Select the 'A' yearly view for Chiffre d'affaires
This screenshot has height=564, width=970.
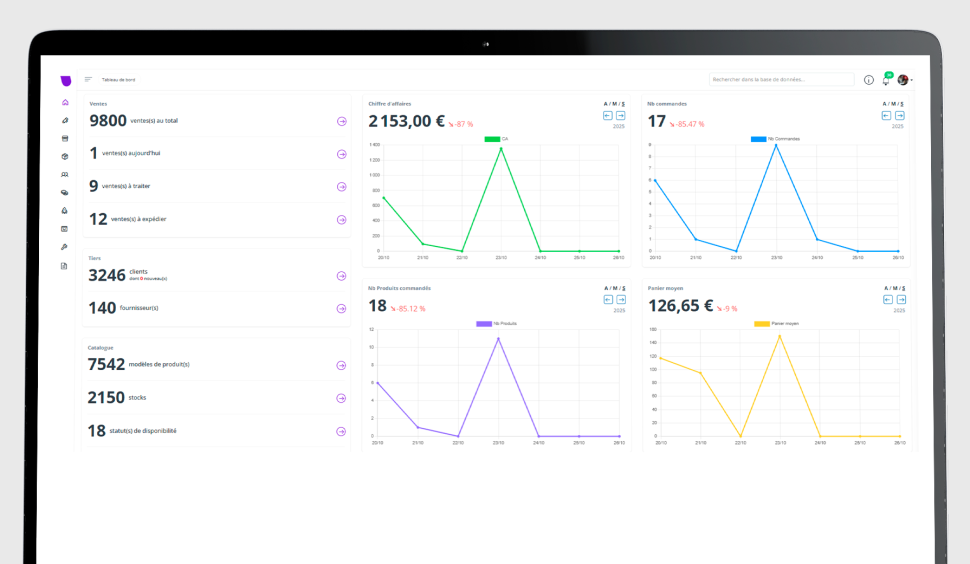coord(605,103)
